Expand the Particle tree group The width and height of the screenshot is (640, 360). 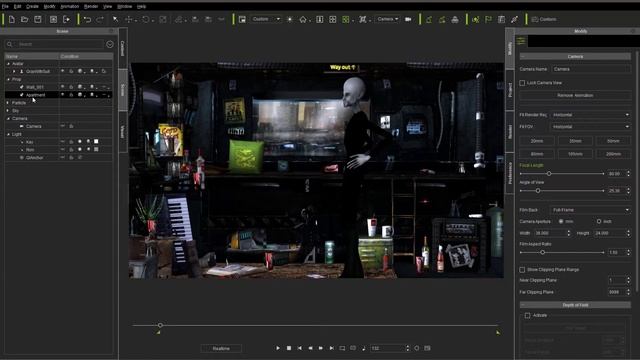(x=8, y=103)
